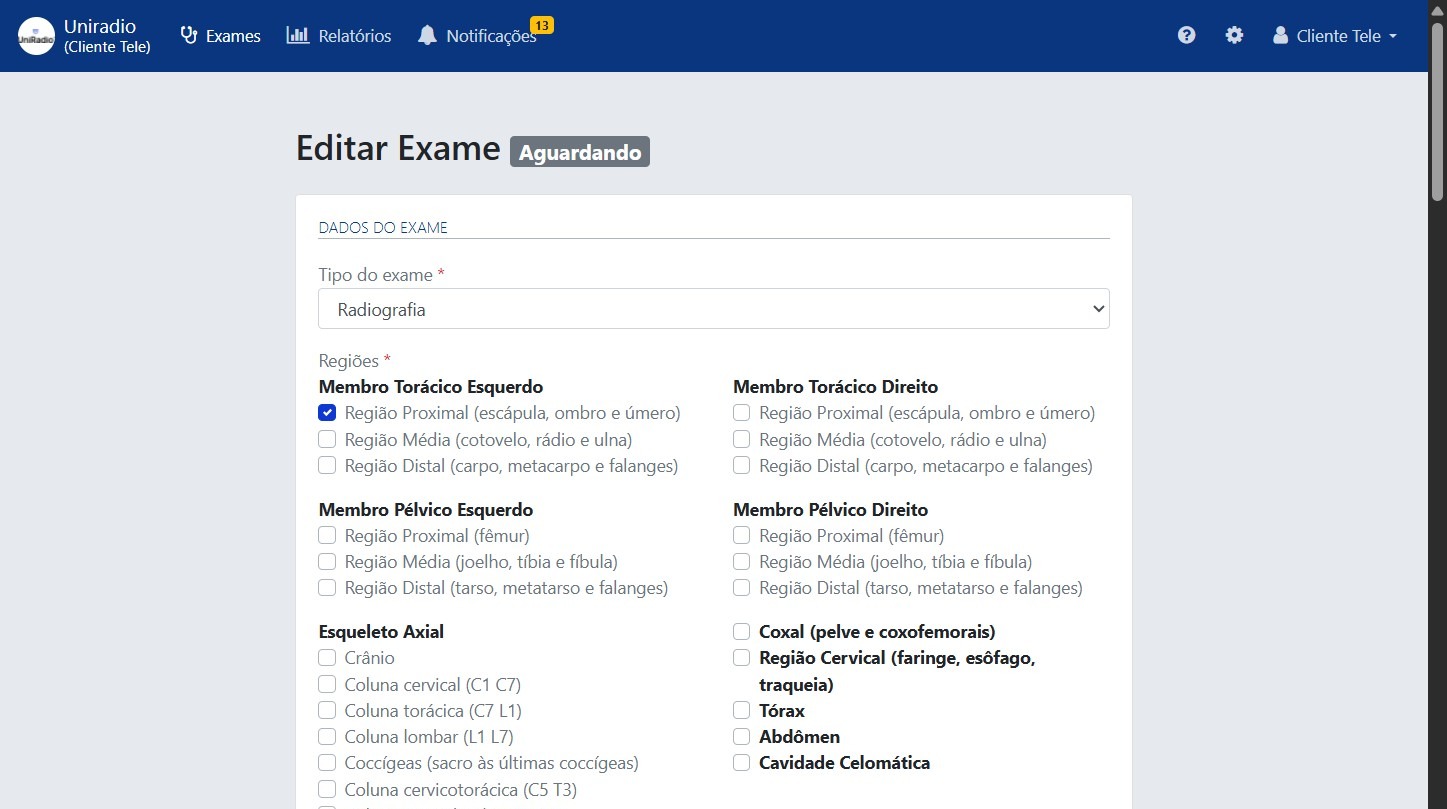Open the settings gear icon
The image size is (1447, 809).
click(1234, 34)
